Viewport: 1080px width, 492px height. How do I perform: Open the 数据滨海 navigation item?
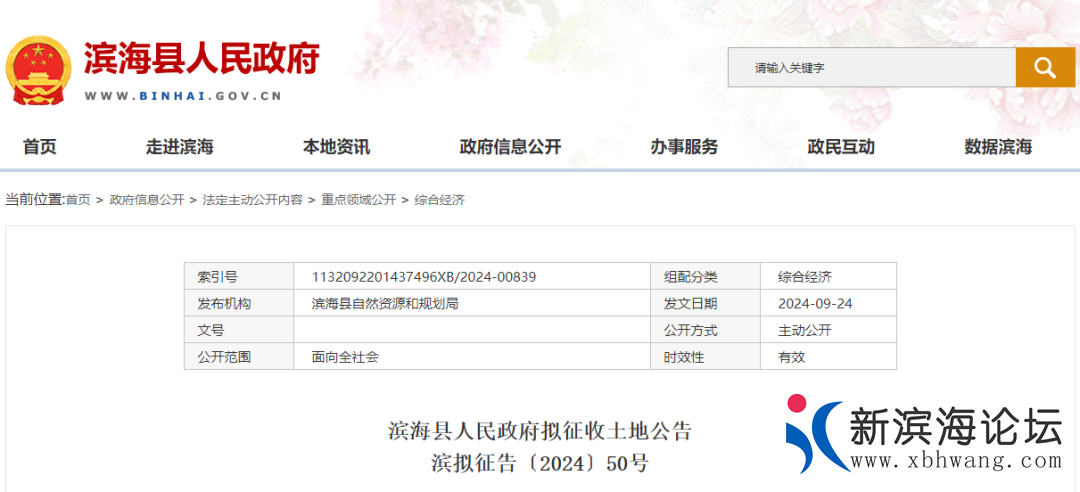(x=998, y=147)
